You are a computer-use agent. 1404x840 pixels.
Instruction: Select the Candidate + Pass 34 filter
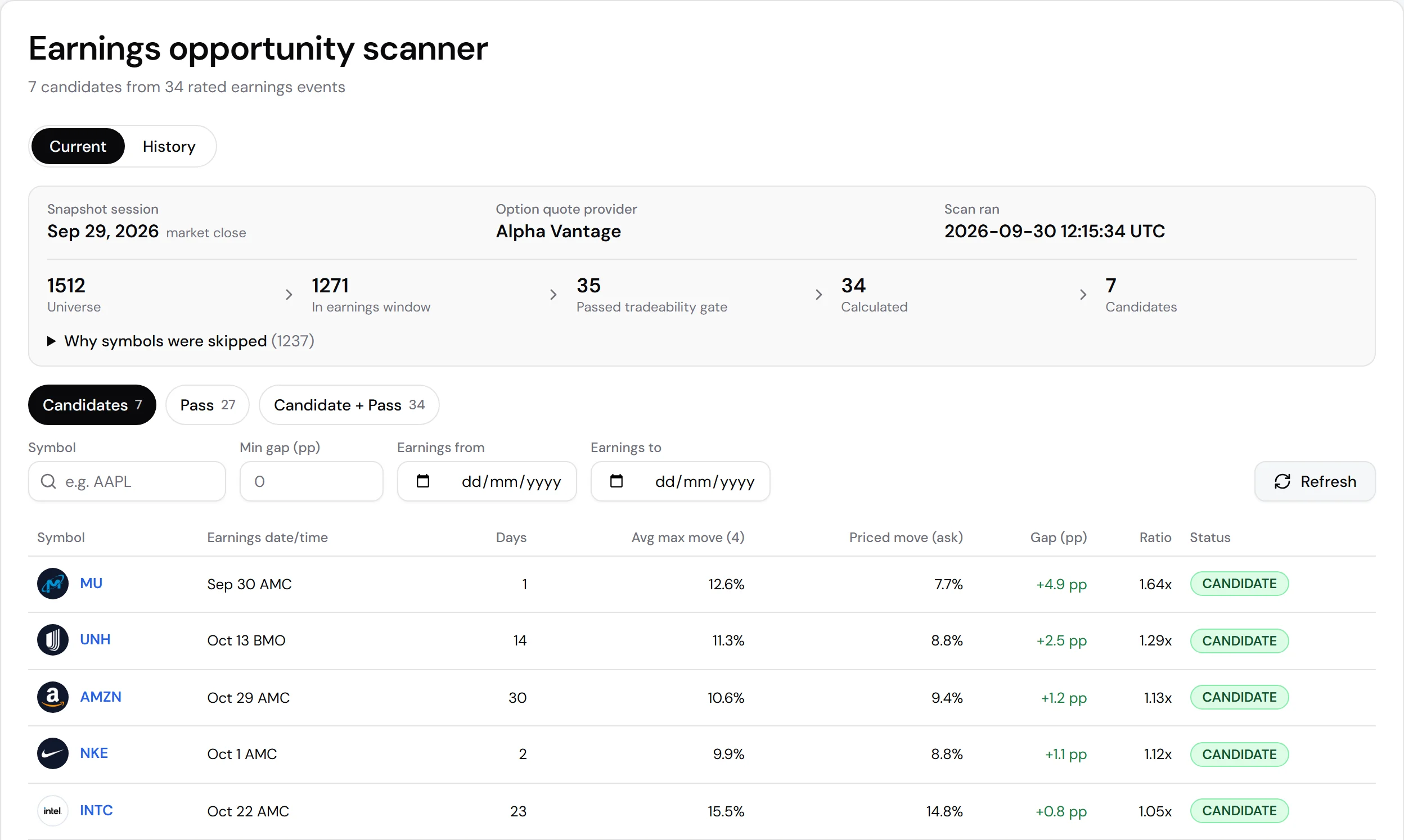[x=349, y=405]
